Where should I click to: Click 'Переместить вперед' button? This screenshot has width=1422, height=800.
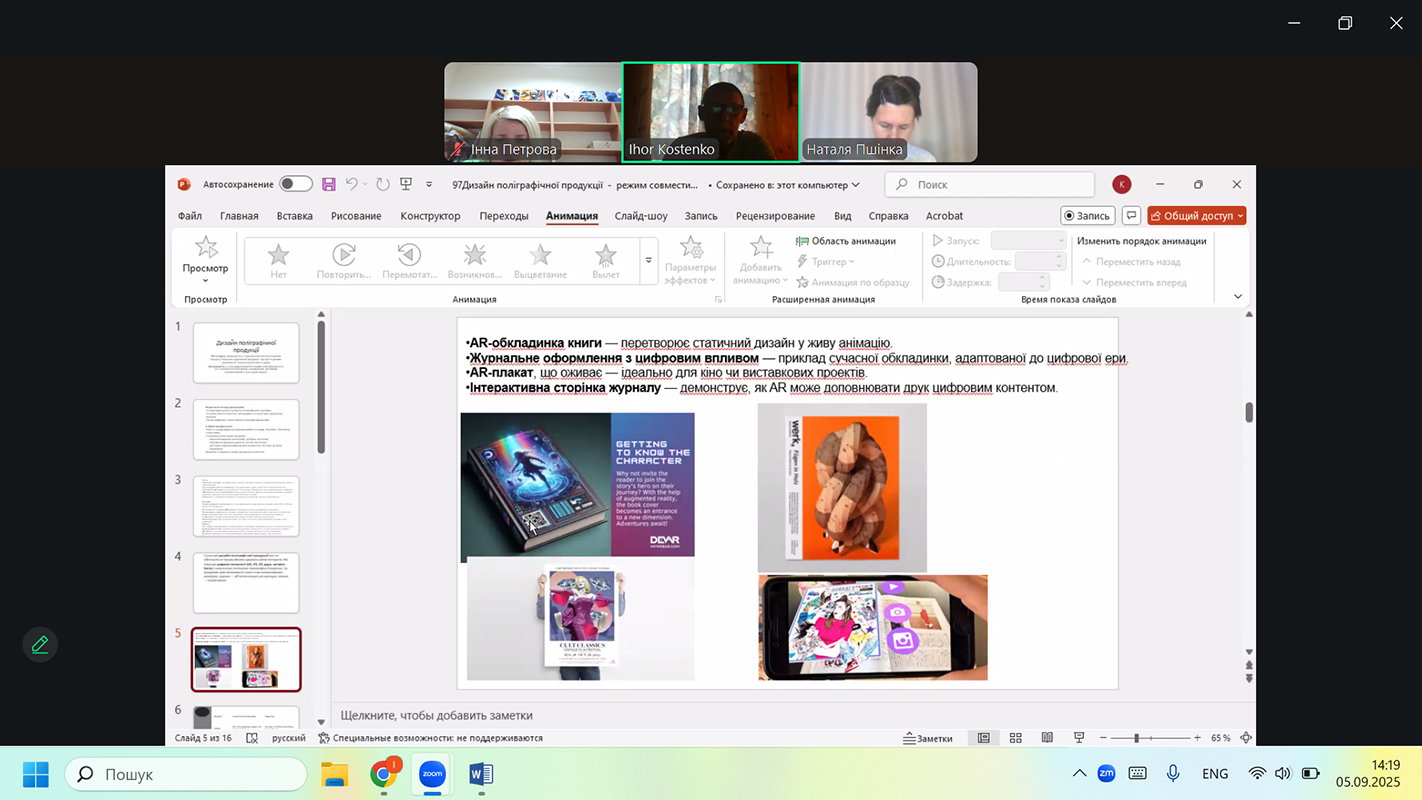[1134, 283]
